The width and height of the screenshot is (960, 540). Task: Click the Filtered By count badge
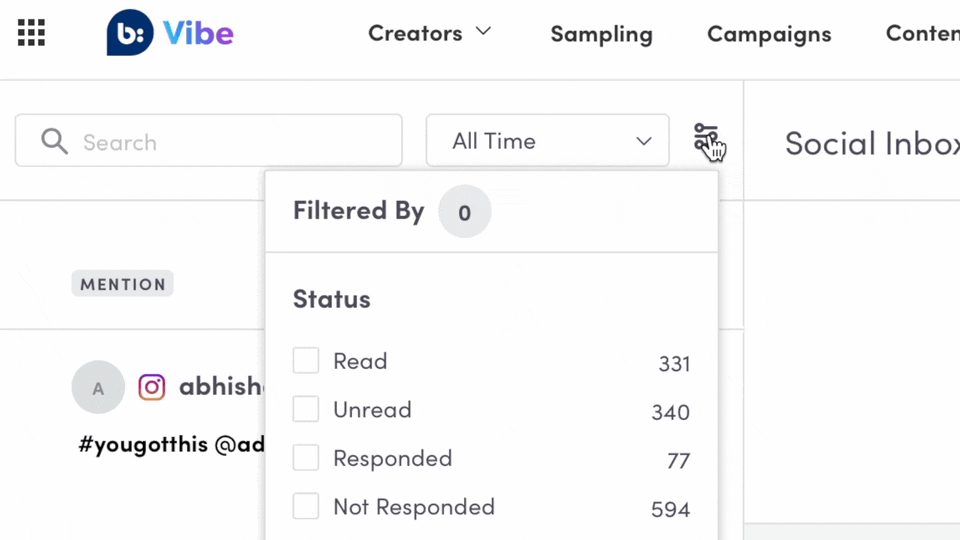[x=464, y=212]
